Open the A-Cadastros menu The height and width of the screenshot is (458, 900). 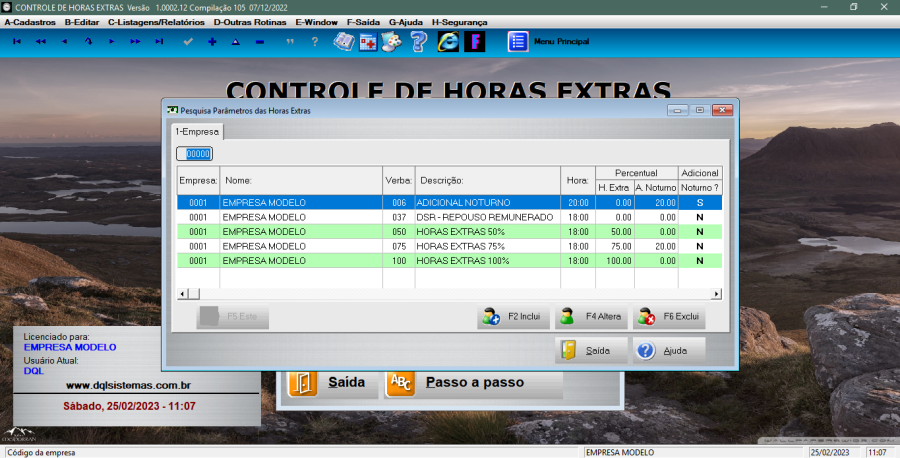coord(30,21)
